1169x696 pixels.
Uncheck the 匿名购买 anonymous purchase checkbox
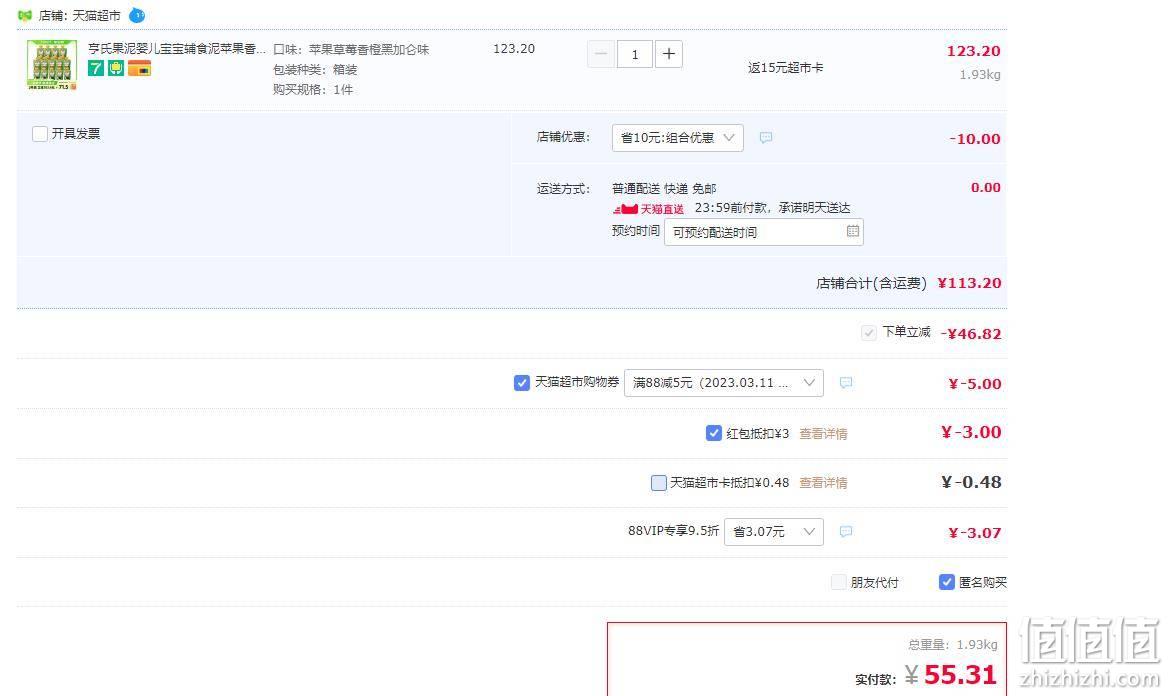[x=947, y=582]
